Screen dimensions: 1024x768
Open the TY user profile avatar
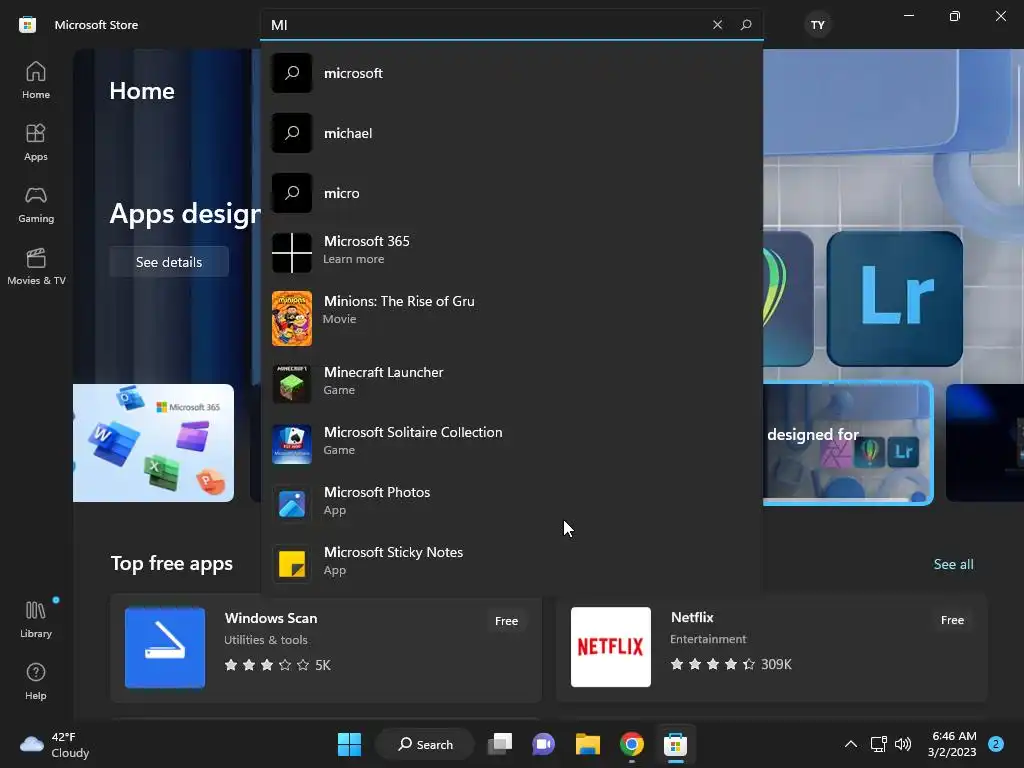tap(818, 25)
